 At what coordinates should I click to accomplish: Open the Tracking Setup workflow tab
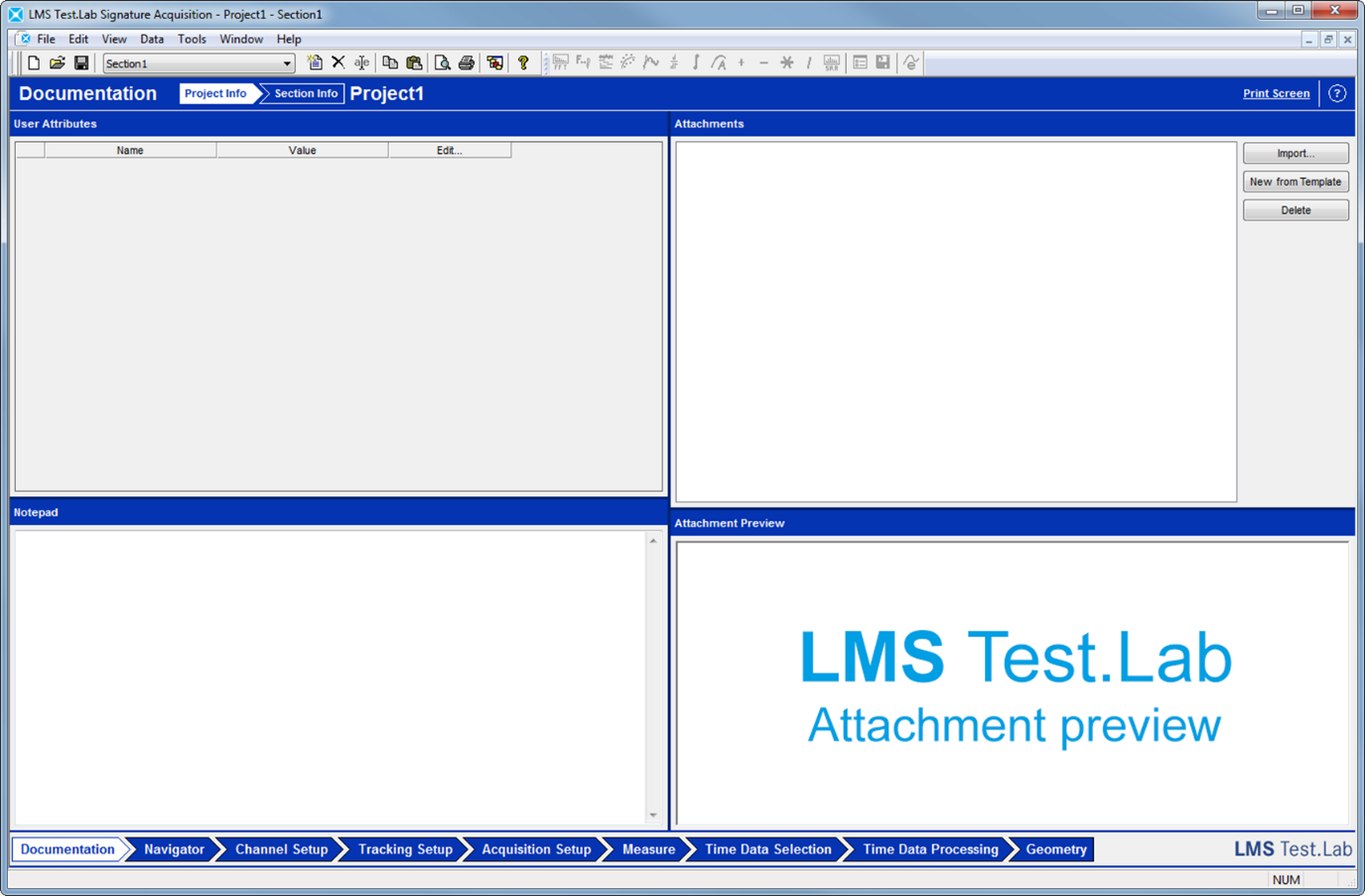[405, 849]
